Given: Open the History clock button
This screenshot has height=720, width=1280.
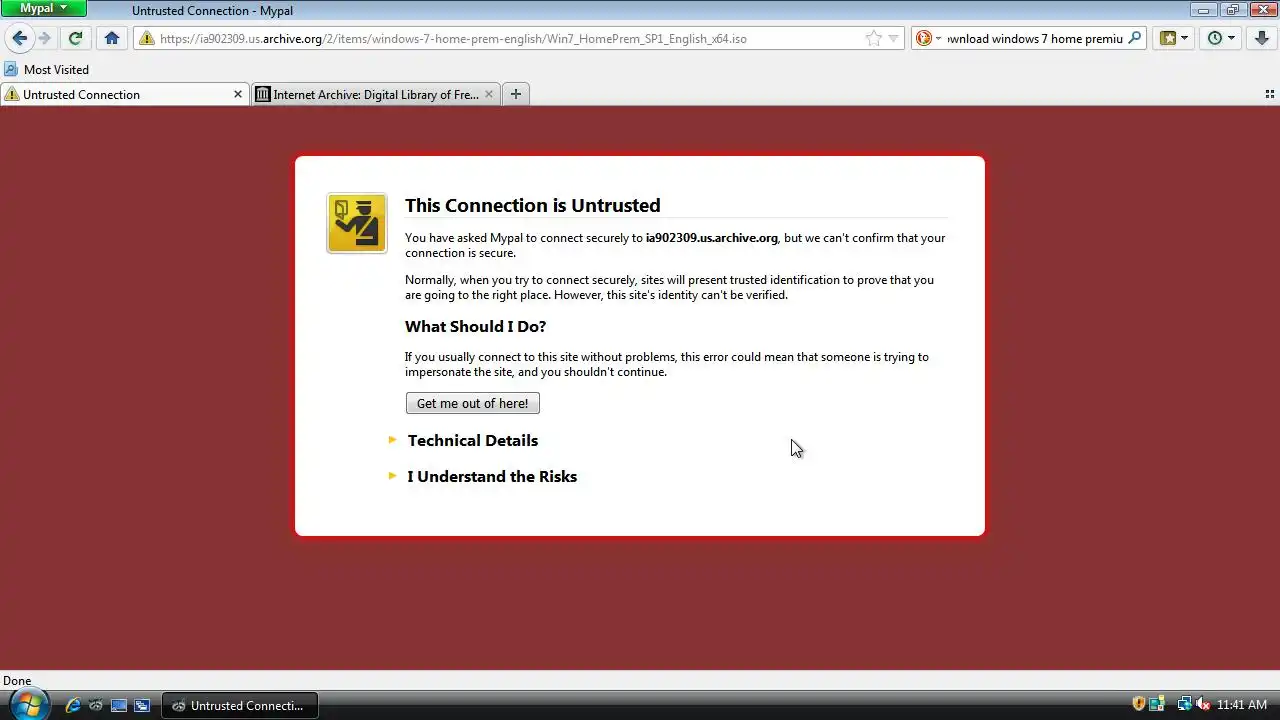Looking at the screenshot, I should (1215, 38).
